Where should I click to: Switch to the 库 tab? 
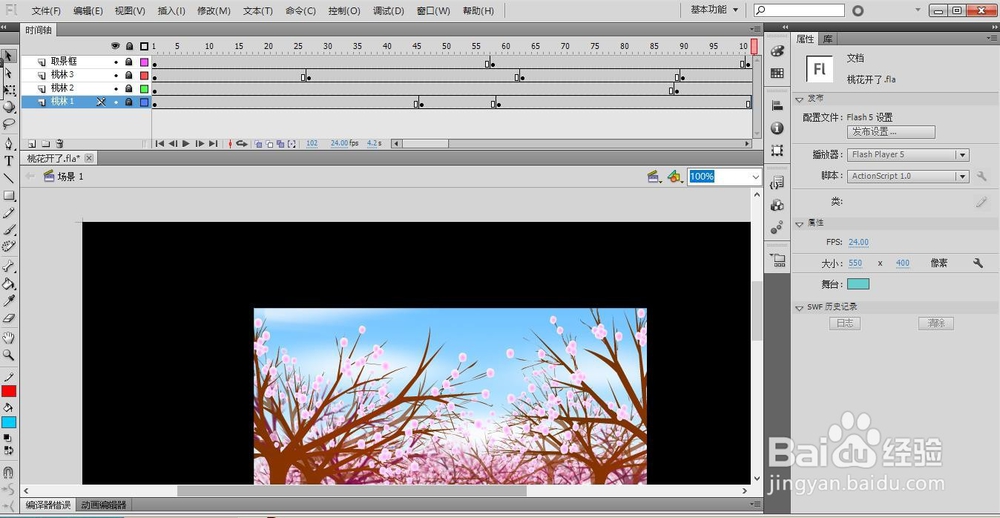click(827, 39)
